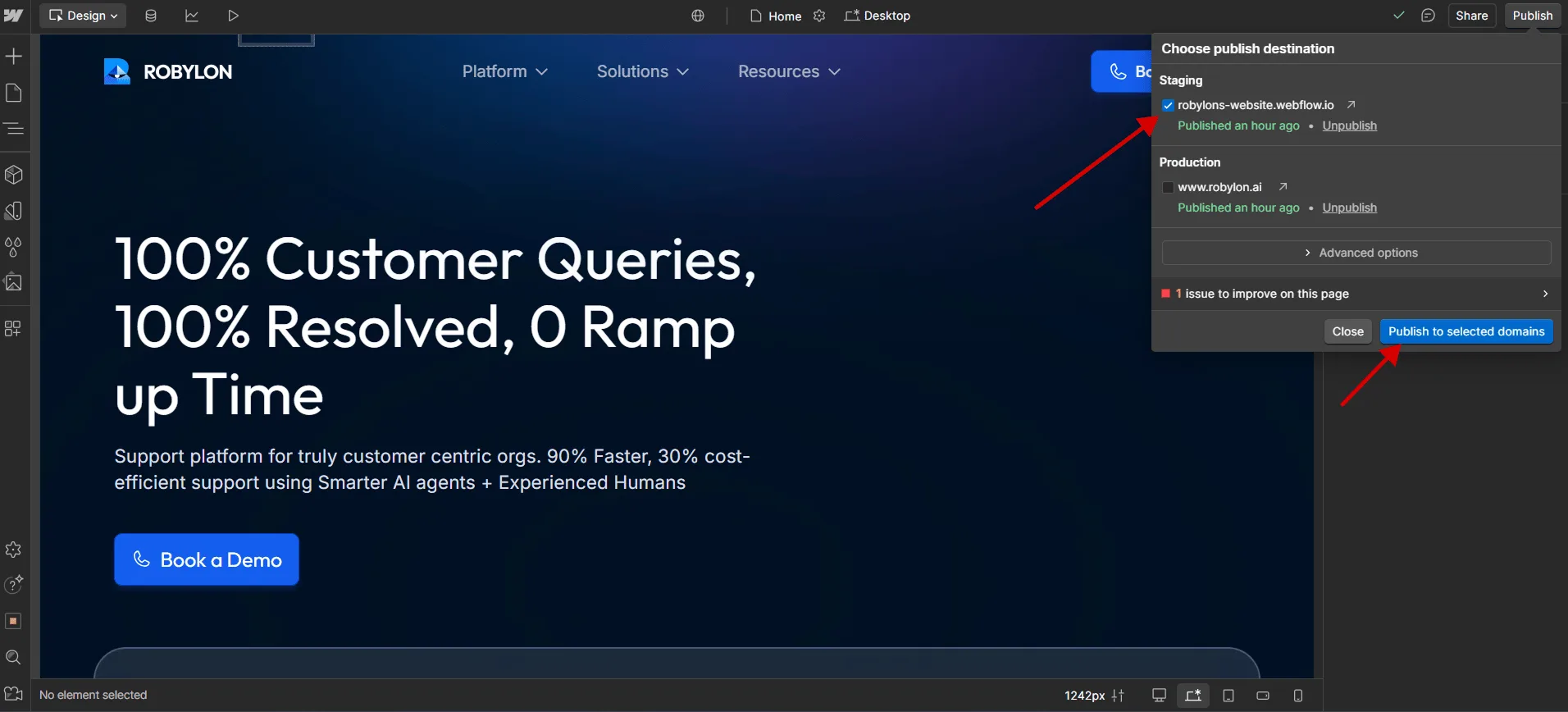This screenshot has width=1568, height=712.
Task: Open the Add elements panel
Action: pyautogui.click(x=14, y=56)
